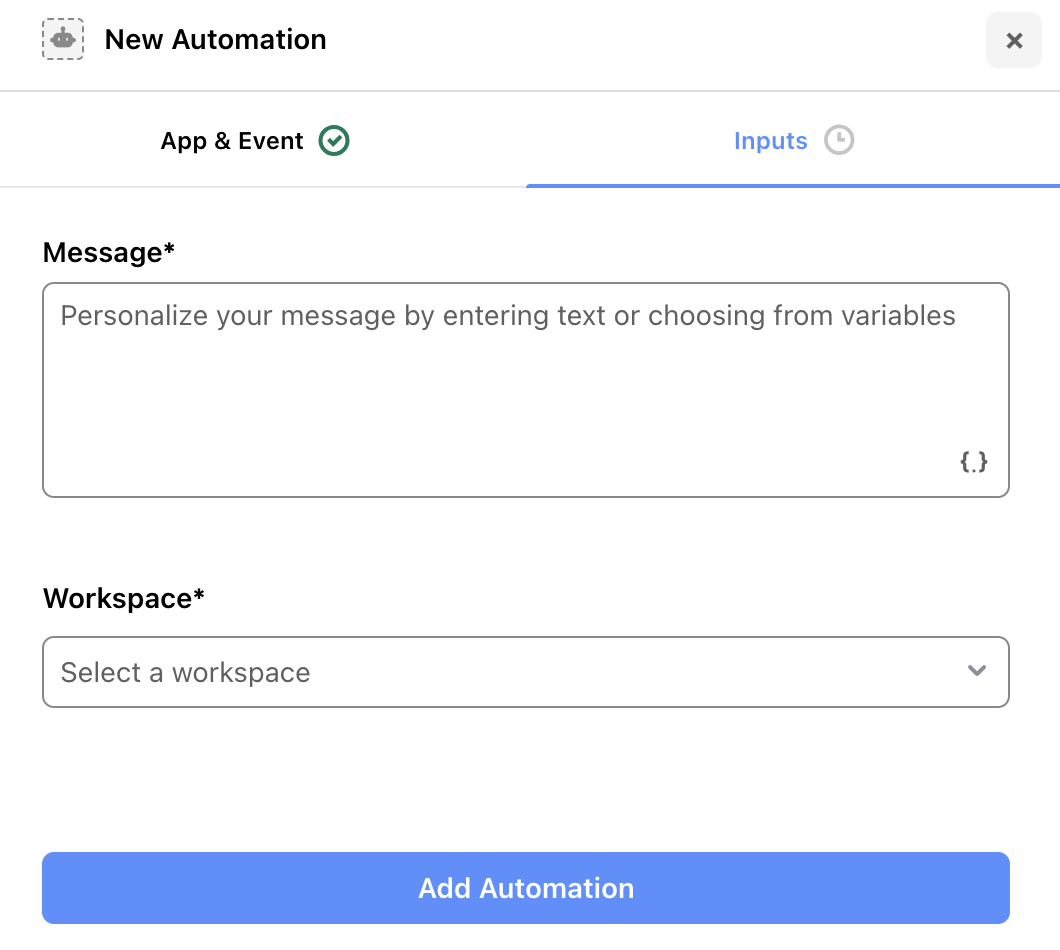The image size is (1060, 950).
Task: Click the blue underline beneath the Inputs tab
Action: (x=793, y=186)
